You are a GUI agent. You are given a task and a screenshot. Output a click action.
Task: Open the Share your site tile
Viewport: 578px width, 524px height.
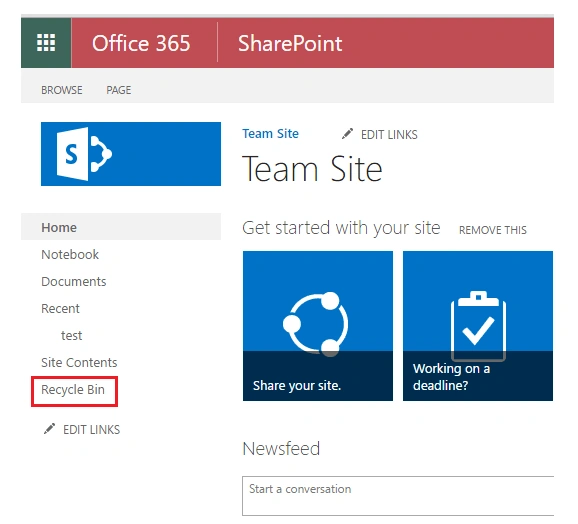click(x=318, y=326)
